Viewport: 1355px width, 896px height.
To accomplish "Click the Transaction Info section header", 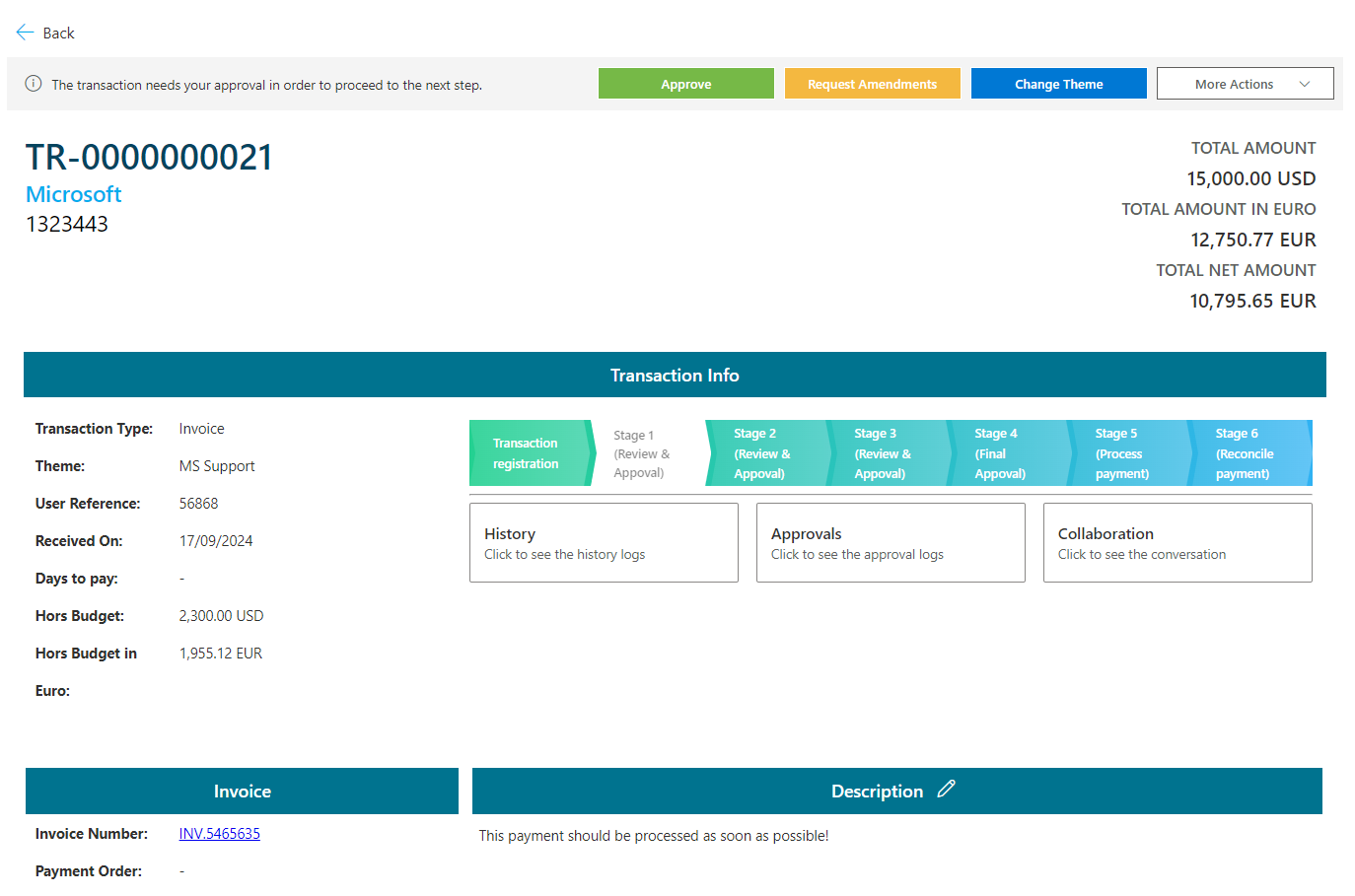I will (x=675, y=376).
